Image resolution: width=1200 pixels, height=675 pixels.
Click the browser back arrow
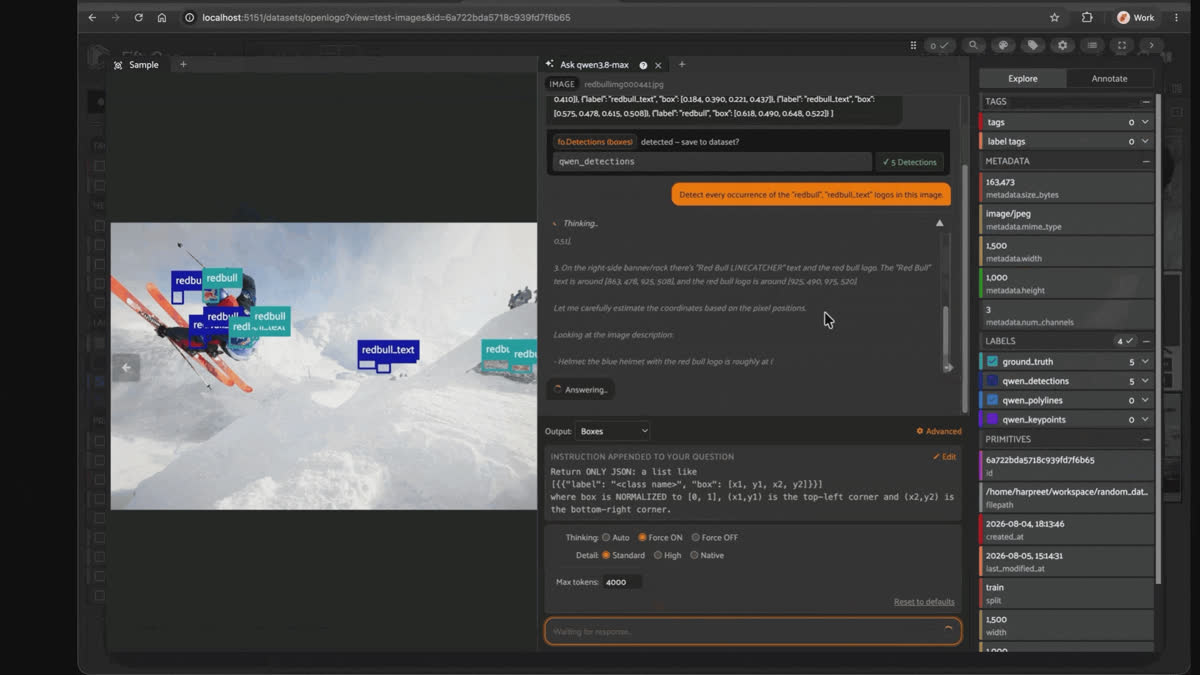tap(92, 18)
